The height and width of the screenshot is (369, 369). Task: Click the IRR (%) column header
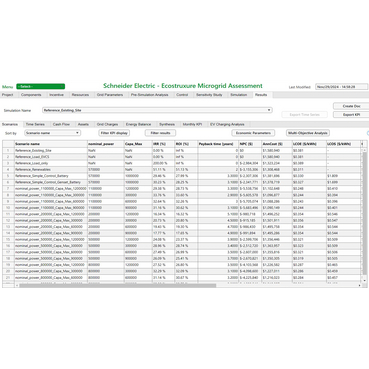[x=163, y=144]
